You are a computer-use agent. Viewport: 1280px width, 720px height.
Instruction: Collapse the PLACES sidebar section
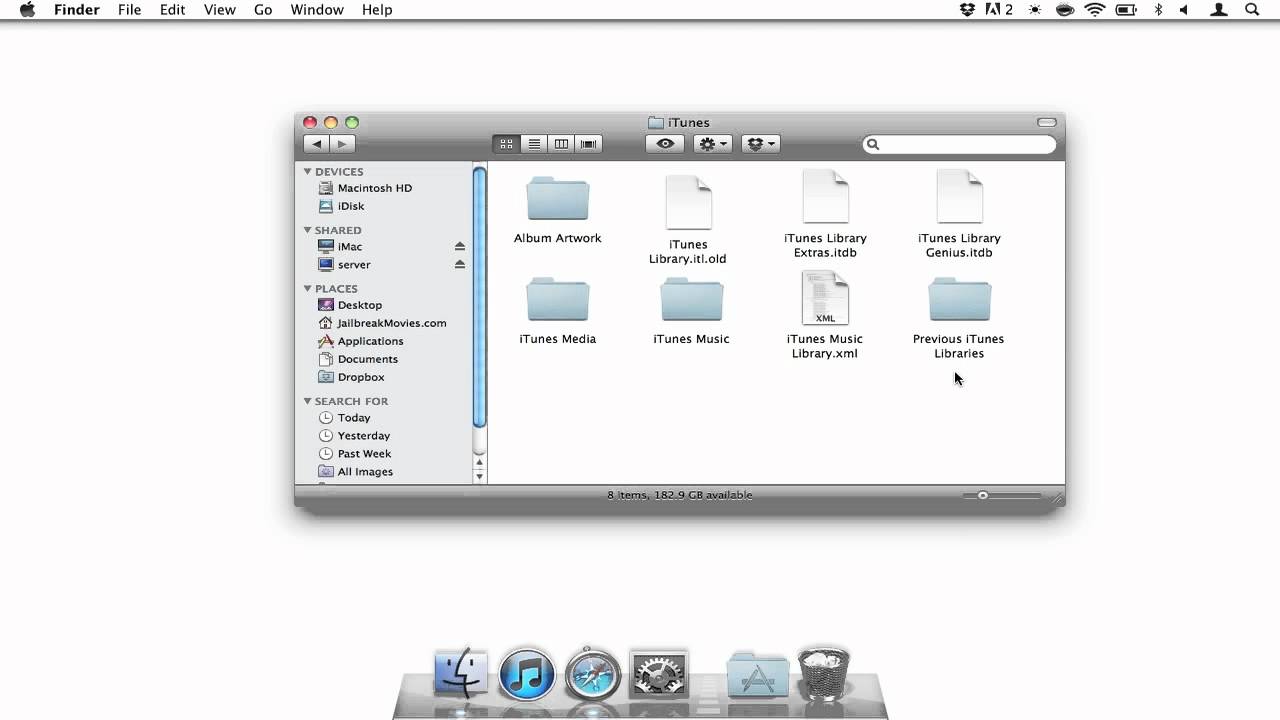308,289
